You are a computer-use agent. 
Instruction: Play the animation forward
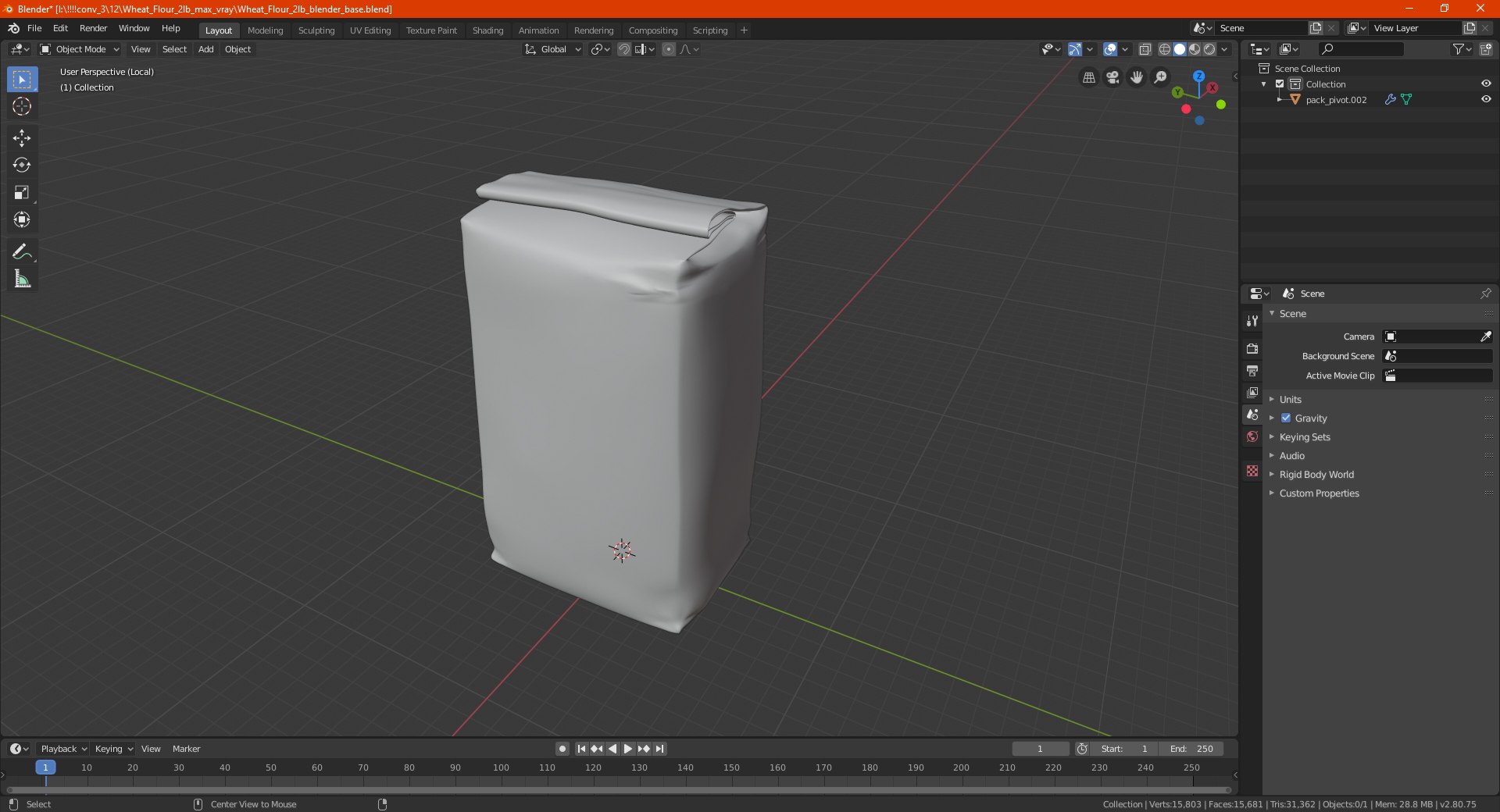pyautogui.click(x=628, y=749)
